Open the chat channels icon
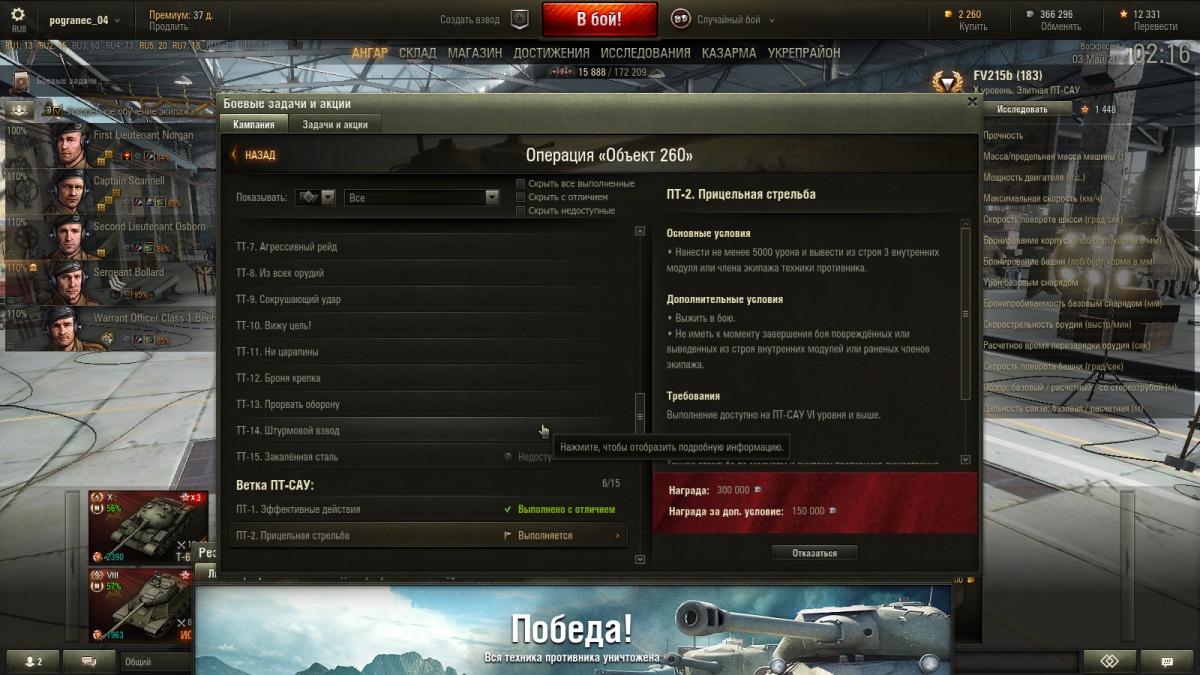The image size is (1200, 675). (x=89, y=661)
